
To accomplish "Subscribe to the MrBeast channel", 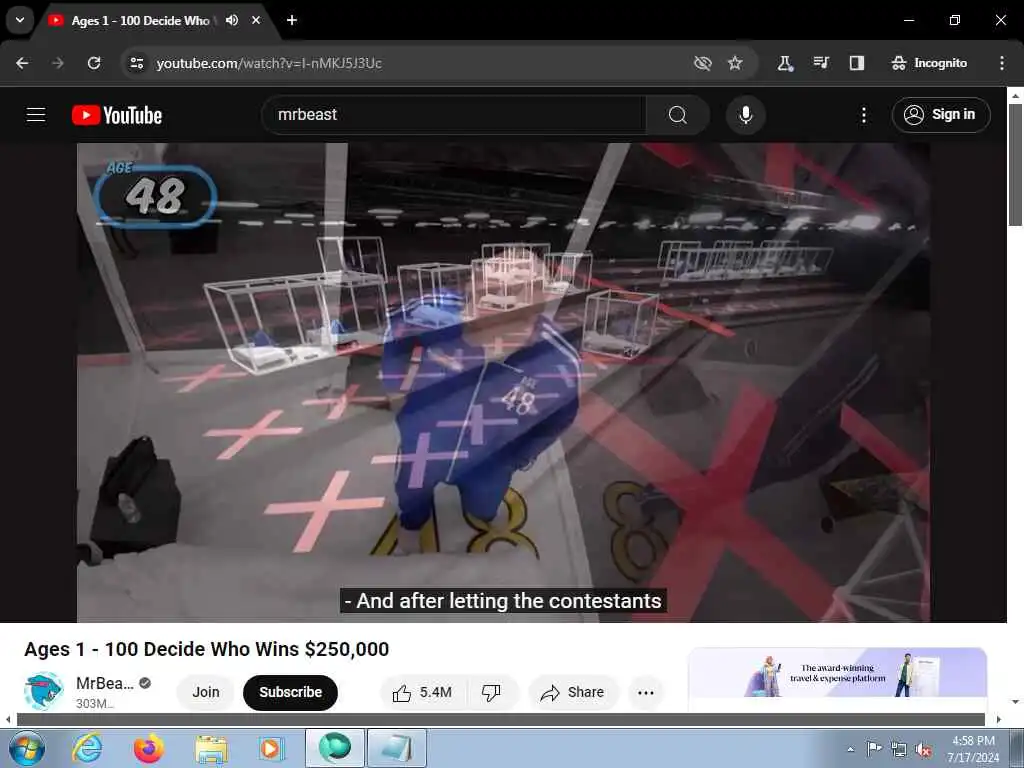I will point(291,692).
